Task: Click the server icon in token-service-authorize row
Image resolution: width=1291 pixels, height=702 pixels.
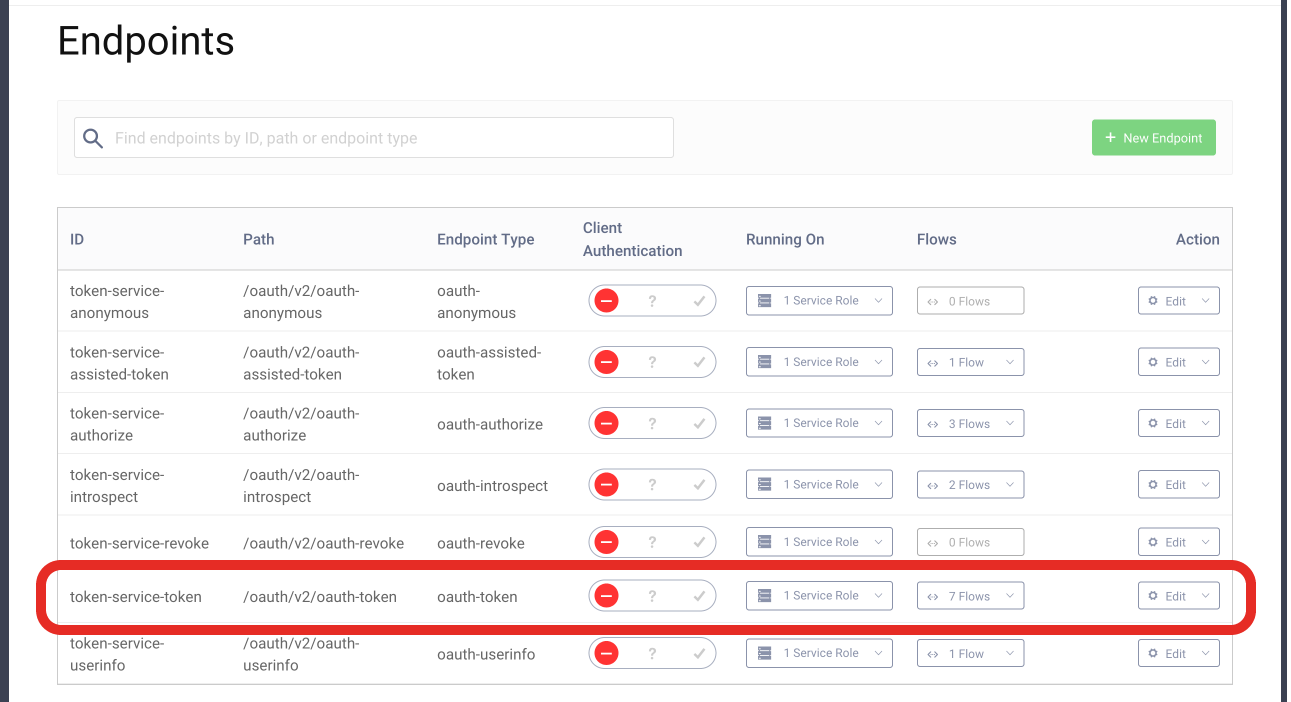Action: (x=764, y=423)
